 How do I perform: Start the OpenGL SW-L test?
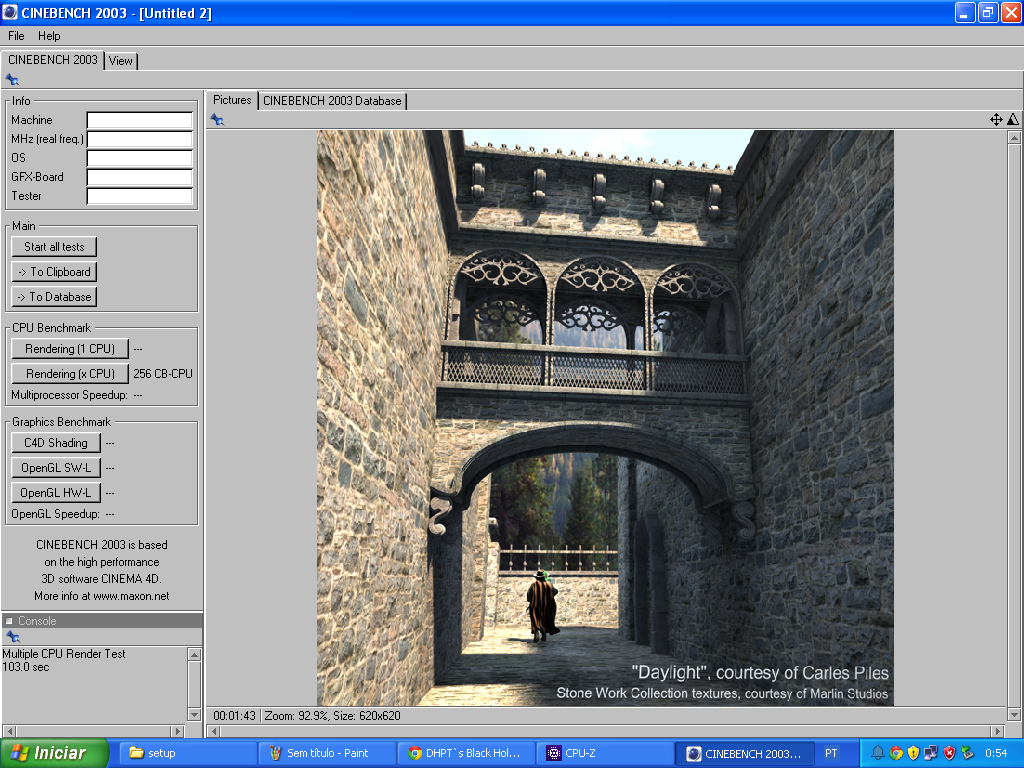coord(56,468)
